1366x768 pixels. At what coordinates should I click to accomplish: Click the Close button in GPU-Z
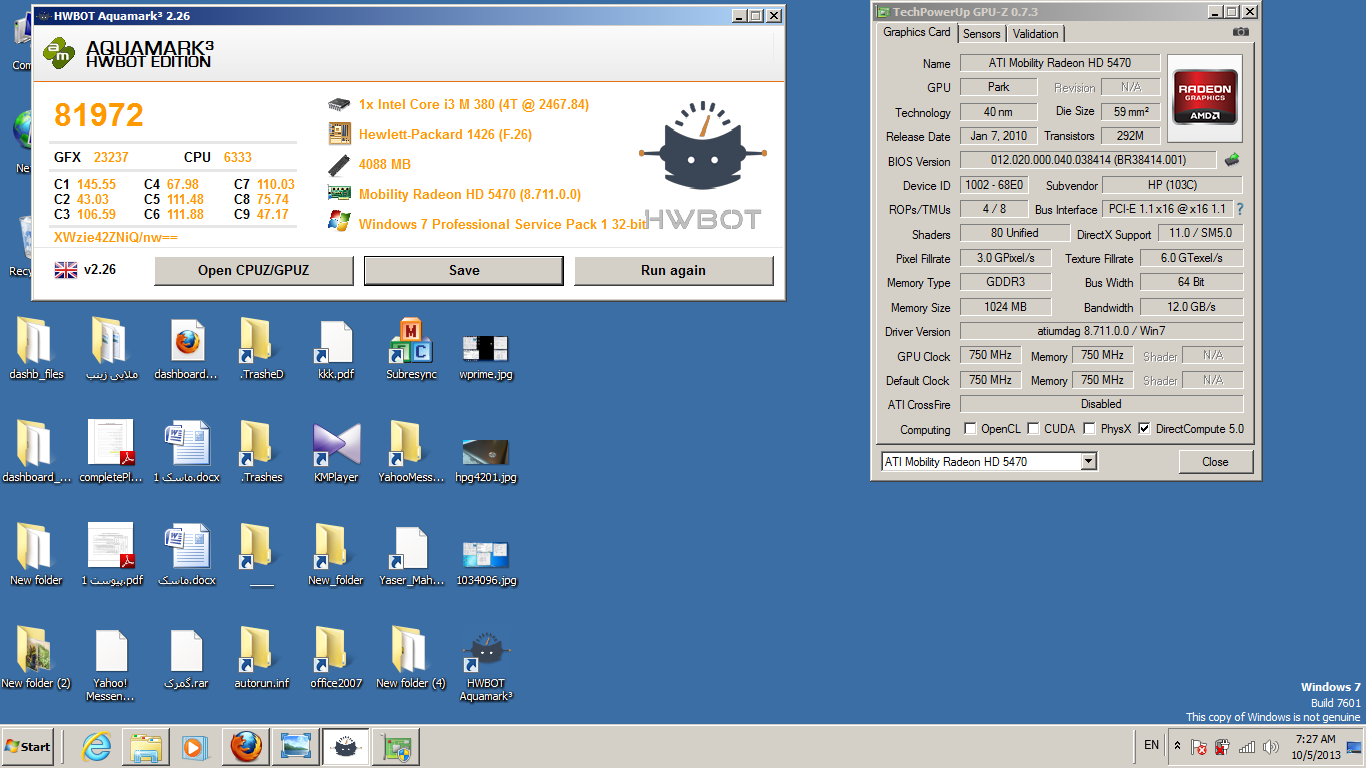pyautogui.click(x=1215, y=462)
